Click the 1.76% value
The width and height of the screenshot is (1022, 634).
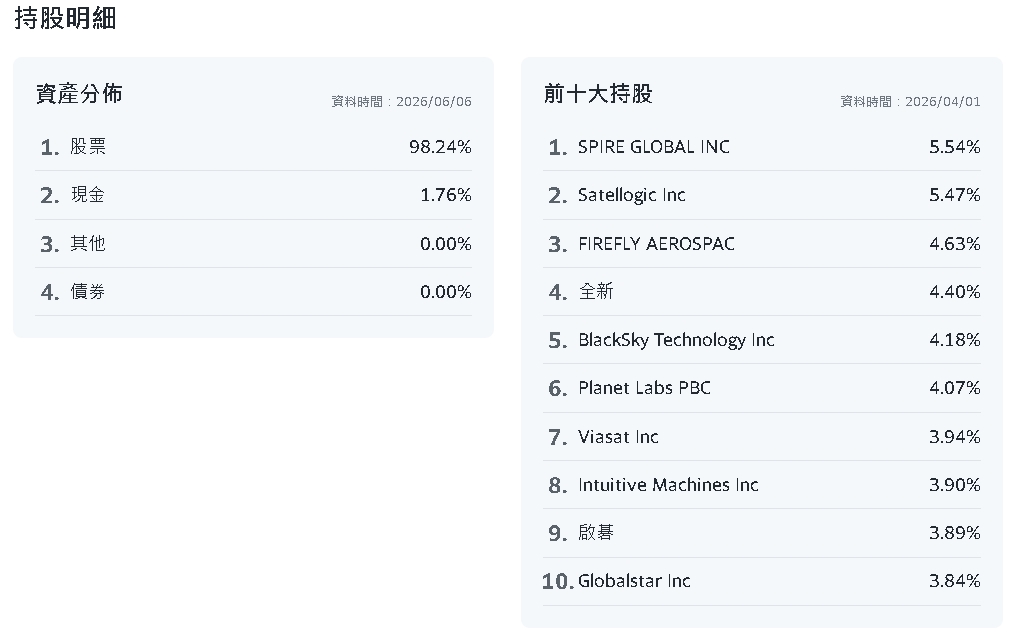[446, 195]
